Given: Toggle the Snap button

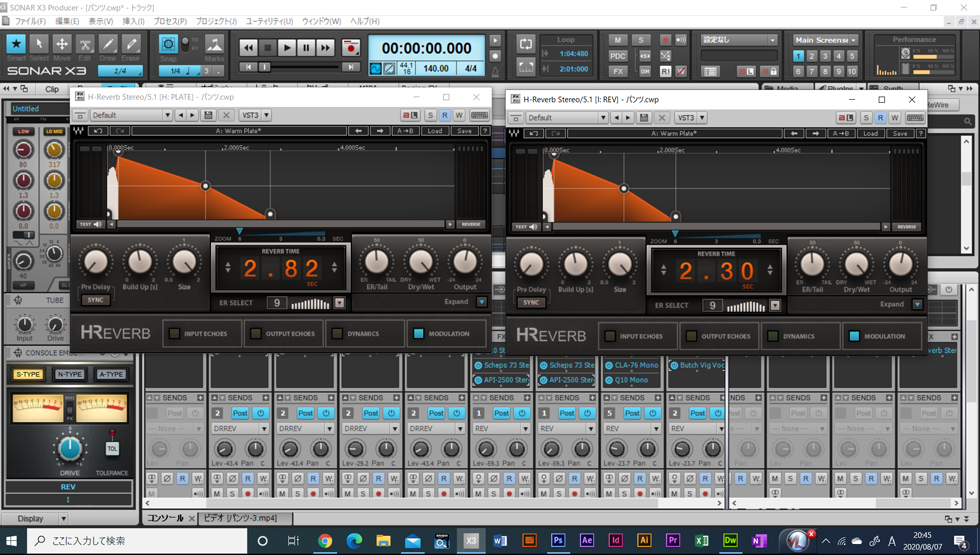Looking at the screenshot, I should coord(168,44).
